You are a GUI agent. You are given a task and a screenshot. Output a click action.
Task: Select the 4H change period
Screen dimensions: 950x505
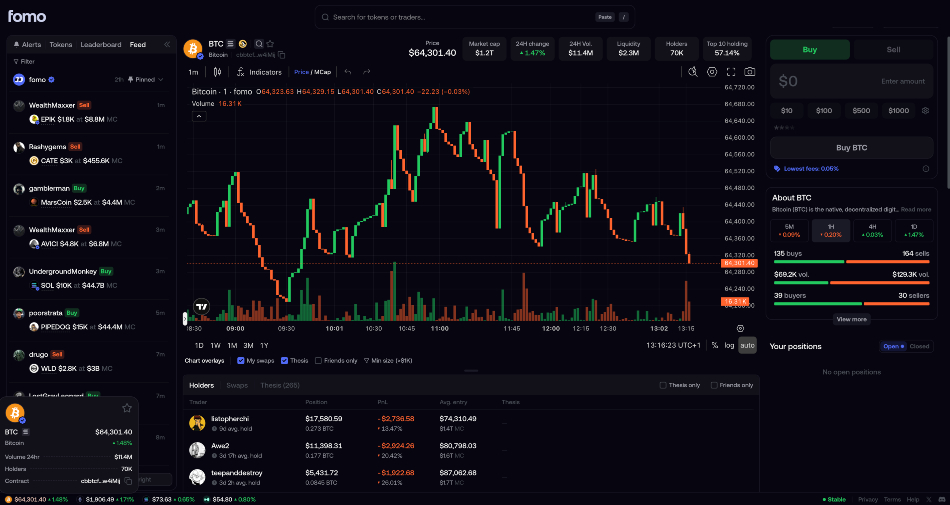coord(872,231)
